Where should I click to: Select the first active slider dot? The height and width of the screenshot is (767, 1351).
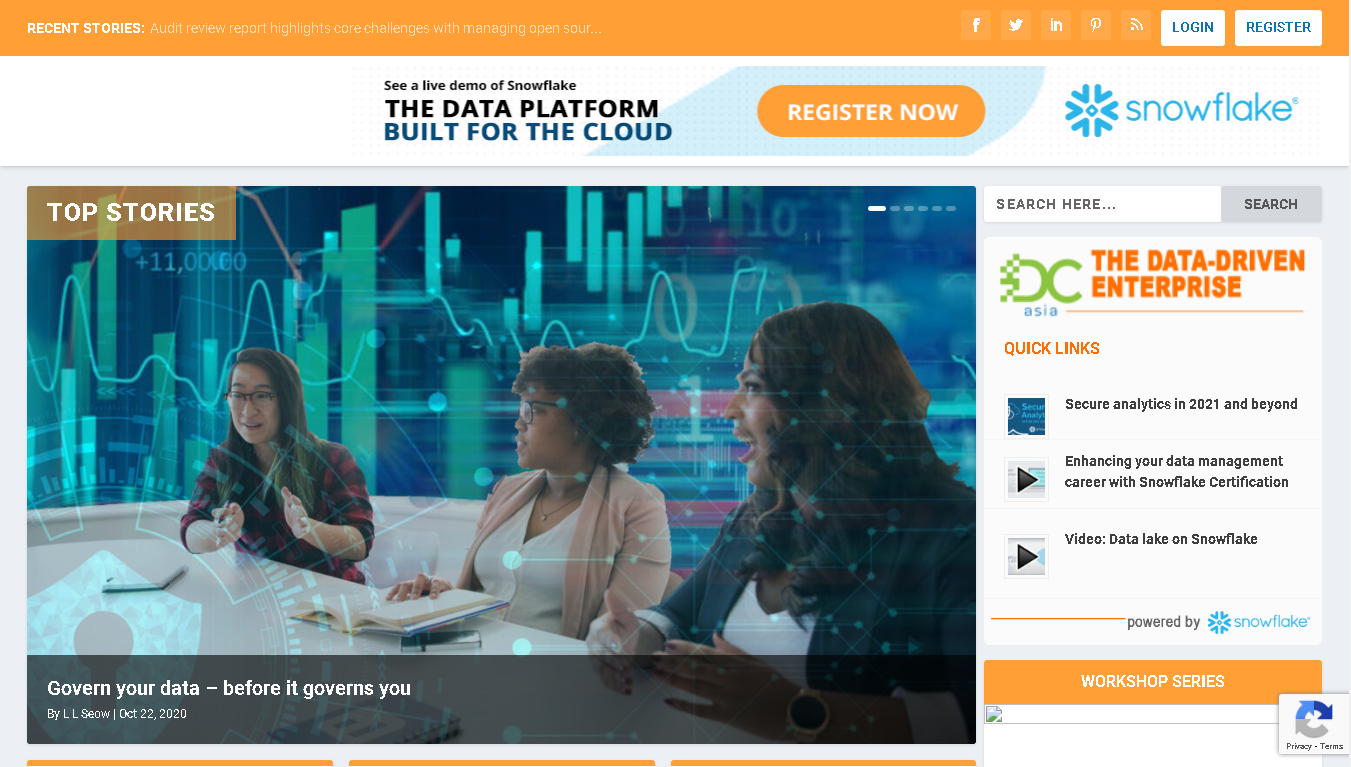(x=877, y=208)
